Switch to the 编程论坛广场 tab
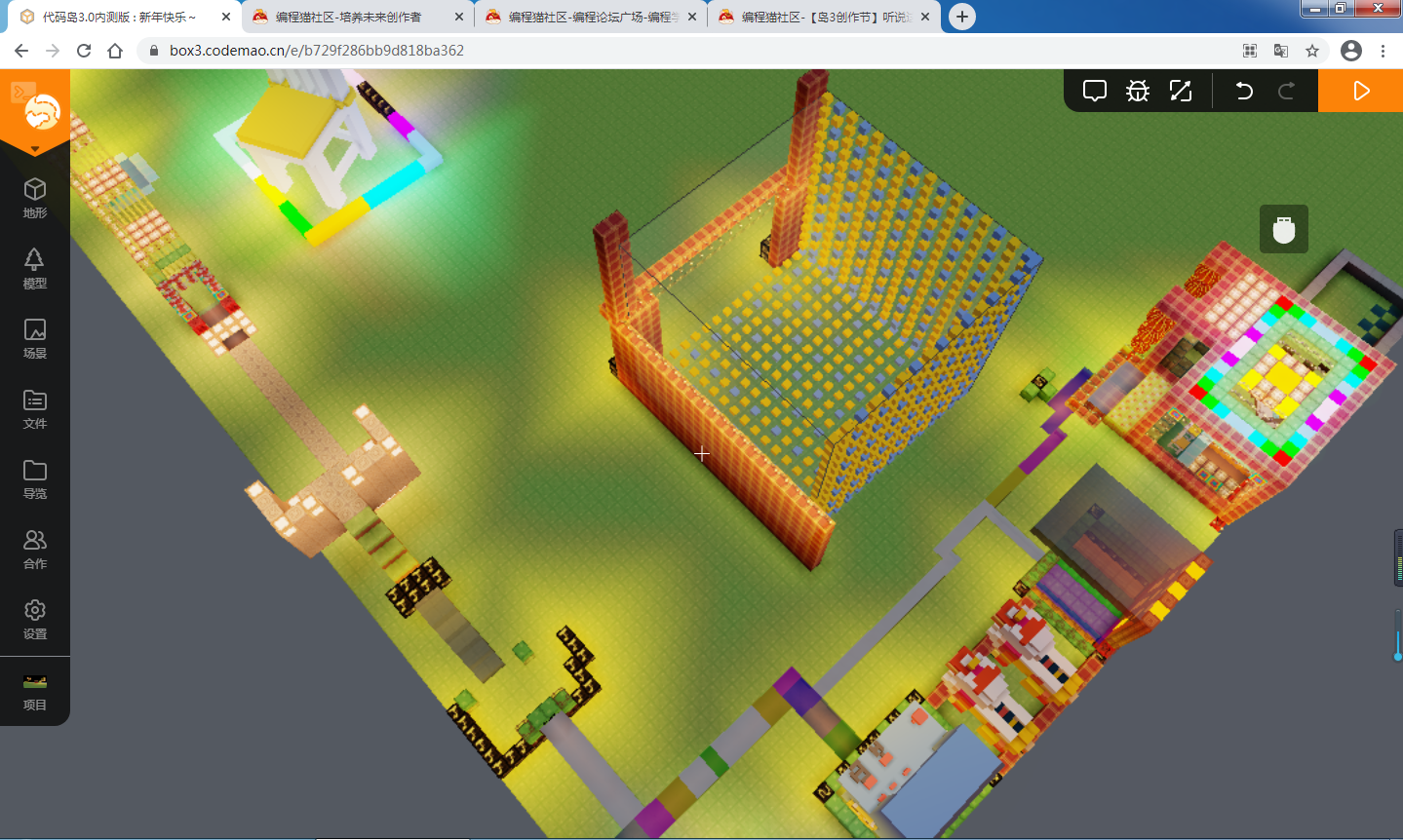This screenshot has height=840, width=1403. pos(590,17)
